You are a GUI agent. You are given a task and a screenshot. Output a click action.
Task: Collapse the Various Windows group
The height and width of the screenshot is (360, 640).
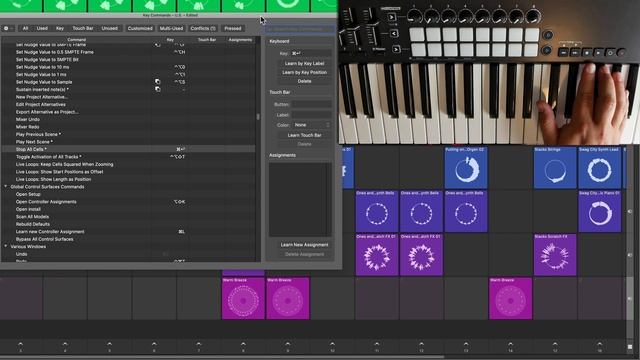tap(6, 247)
